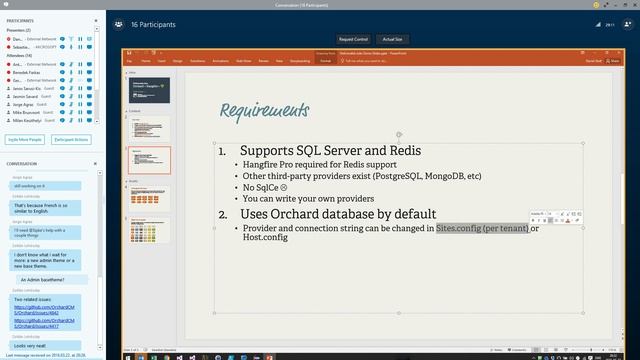This screenshot has width=640, height=360.
Task: Open the participants list icon beside 16 Participants
Action: [118, 24]
